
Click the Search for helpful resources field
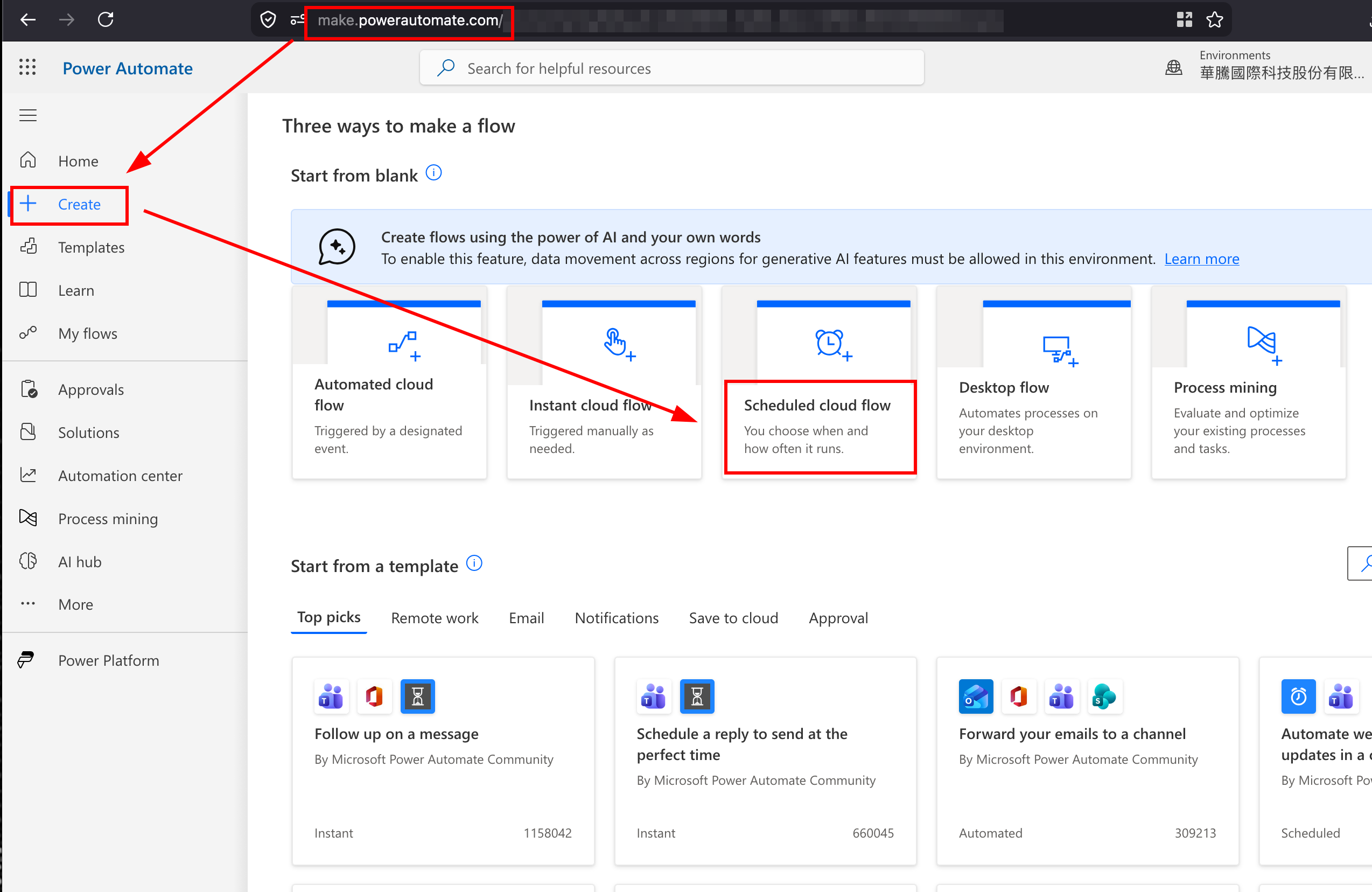pyautogui.click(x=671, y=68)
